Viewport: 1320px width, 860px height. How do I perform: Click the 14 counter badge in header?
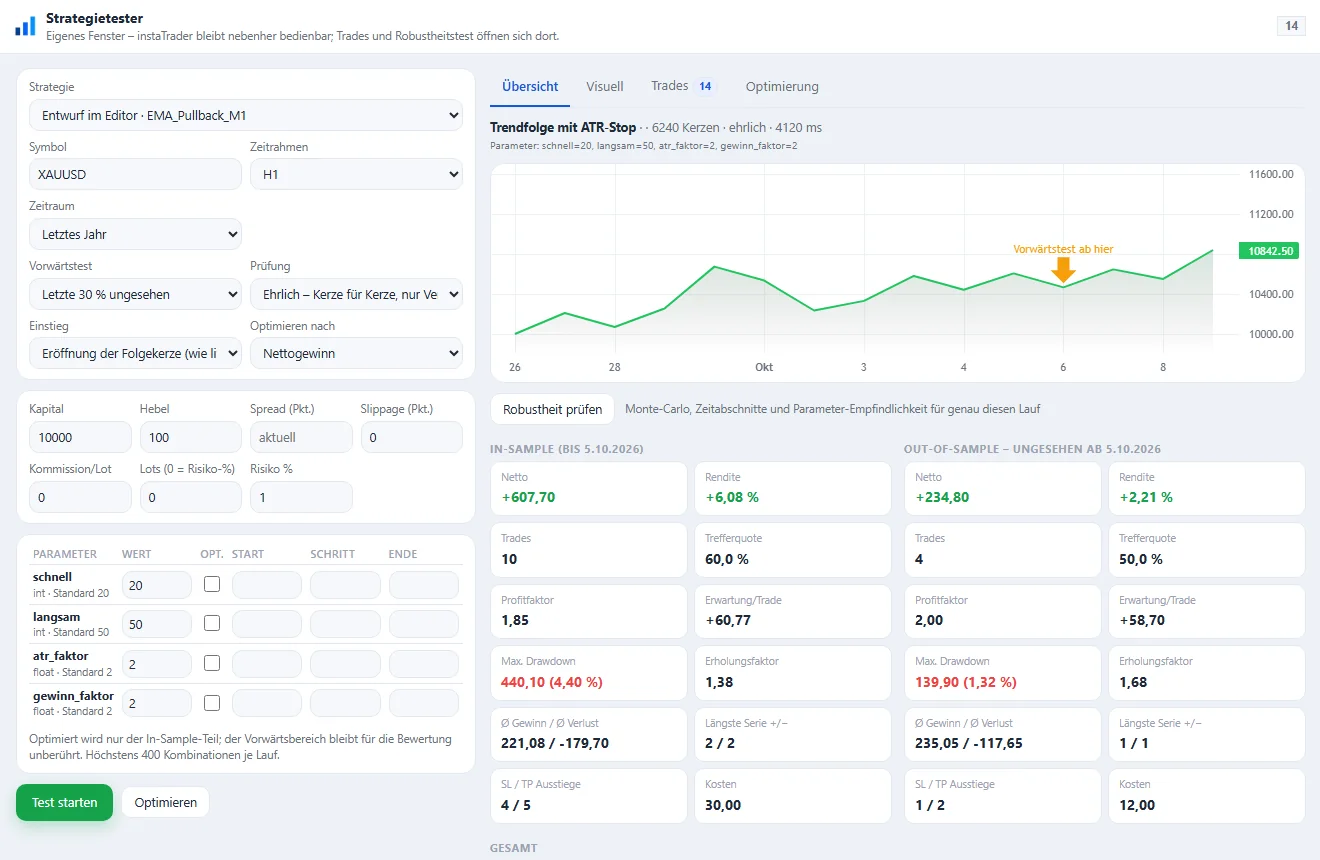pos(1291,26)
